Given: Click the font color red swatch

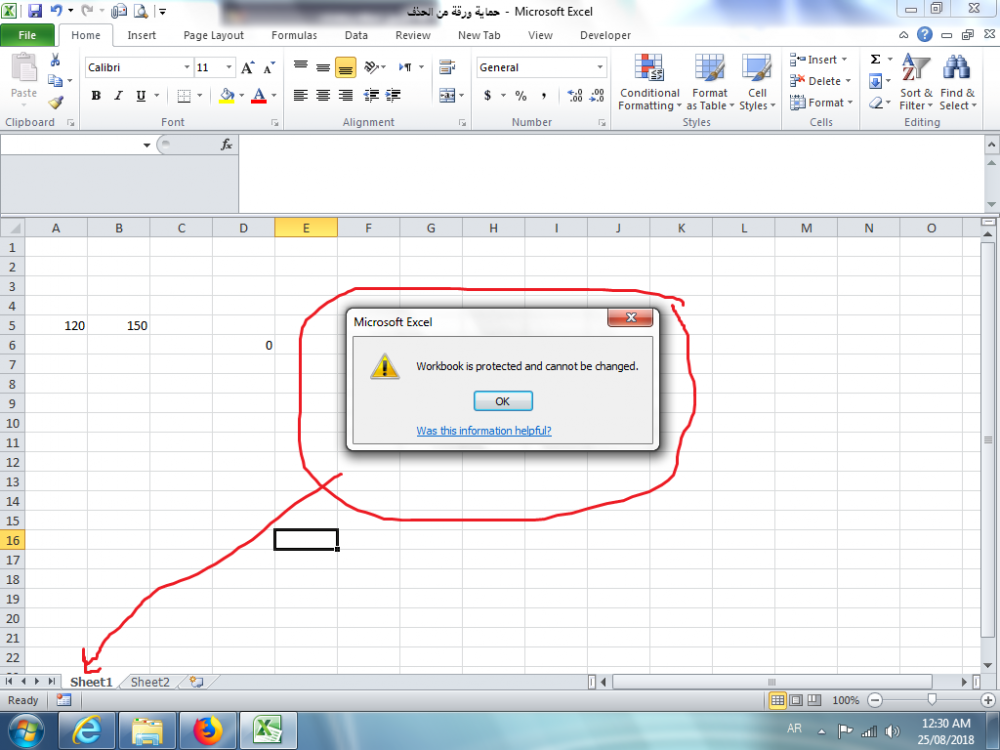Looking at the screenshot, I should point(259,96).
